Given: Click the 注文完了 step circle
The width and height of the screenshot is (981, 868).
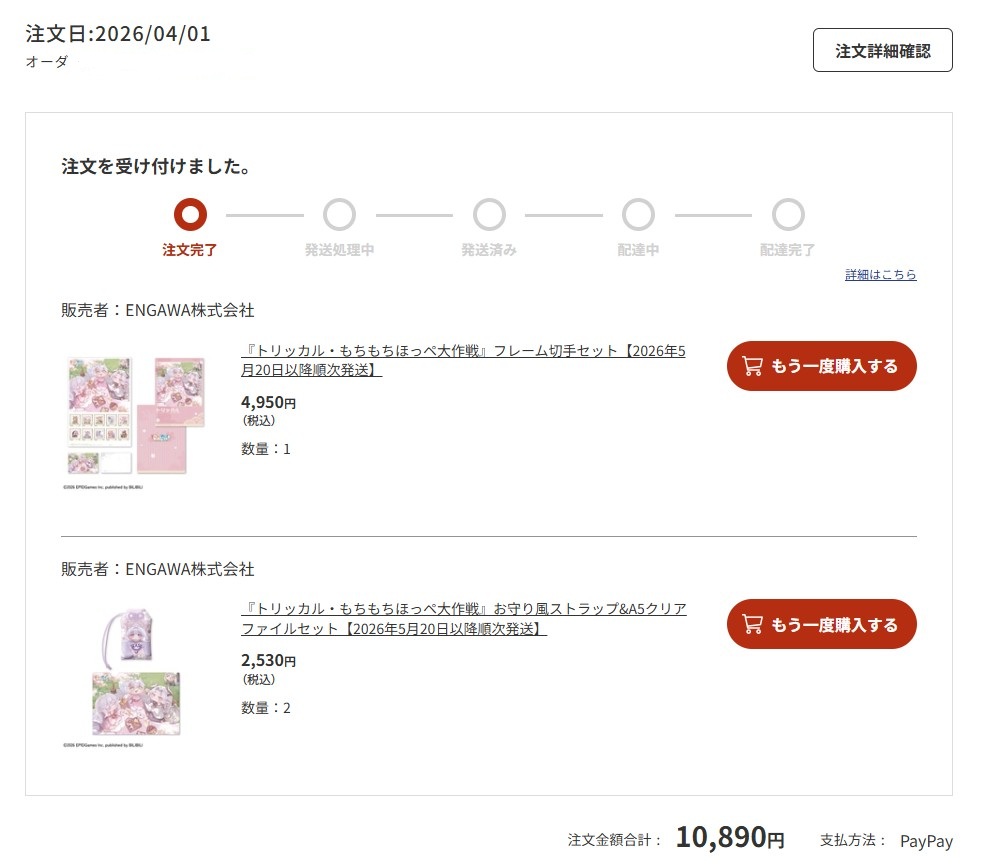Looking at the screenshot, I should coord(190,214).
